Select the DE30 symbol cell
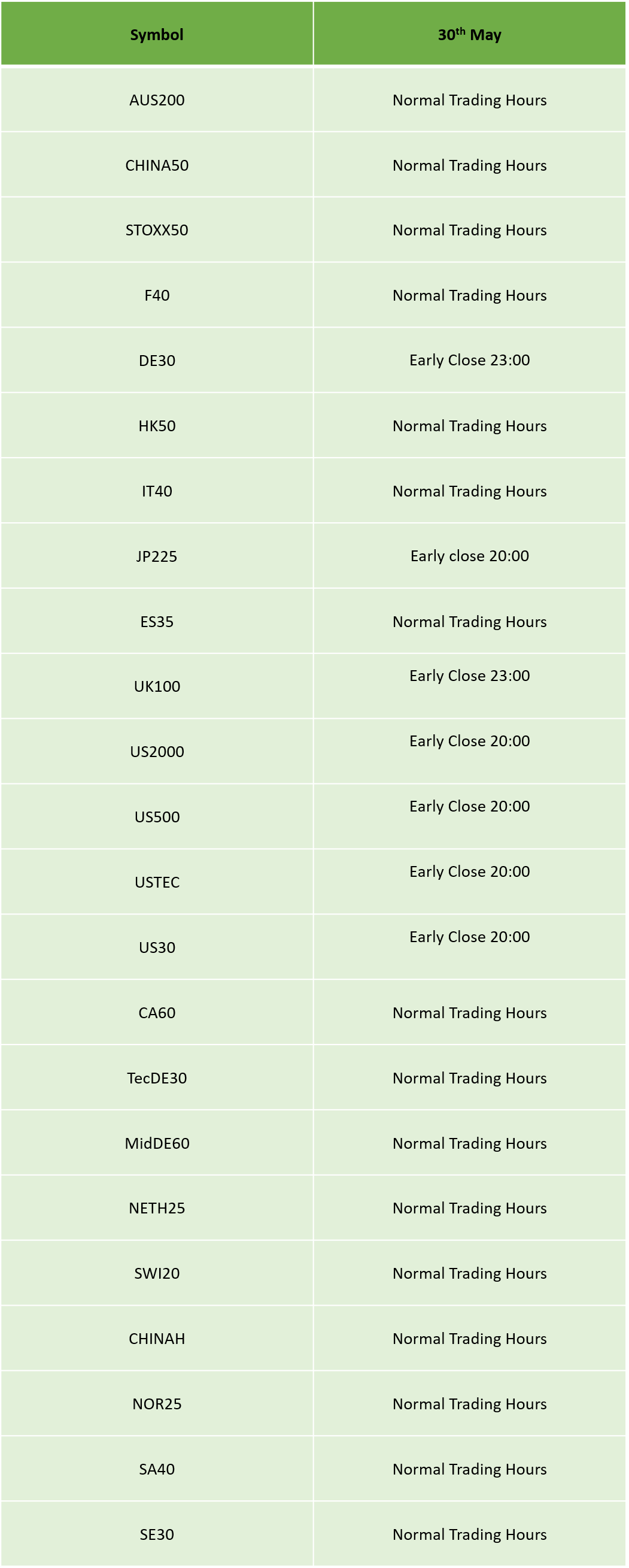The image size is (629, 1568). [x=157, y=361]
